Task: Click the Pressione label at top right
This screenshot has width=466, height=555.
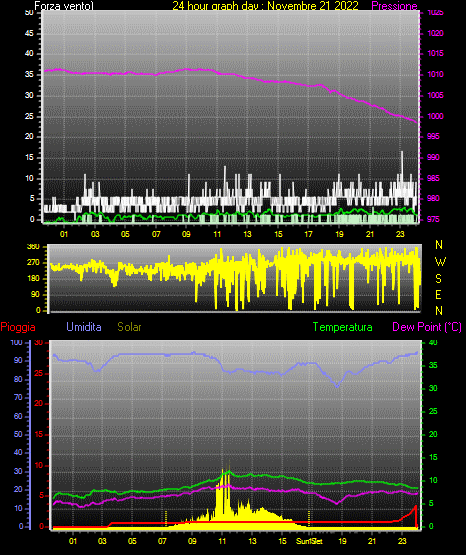Action: (x=394, y=5)
